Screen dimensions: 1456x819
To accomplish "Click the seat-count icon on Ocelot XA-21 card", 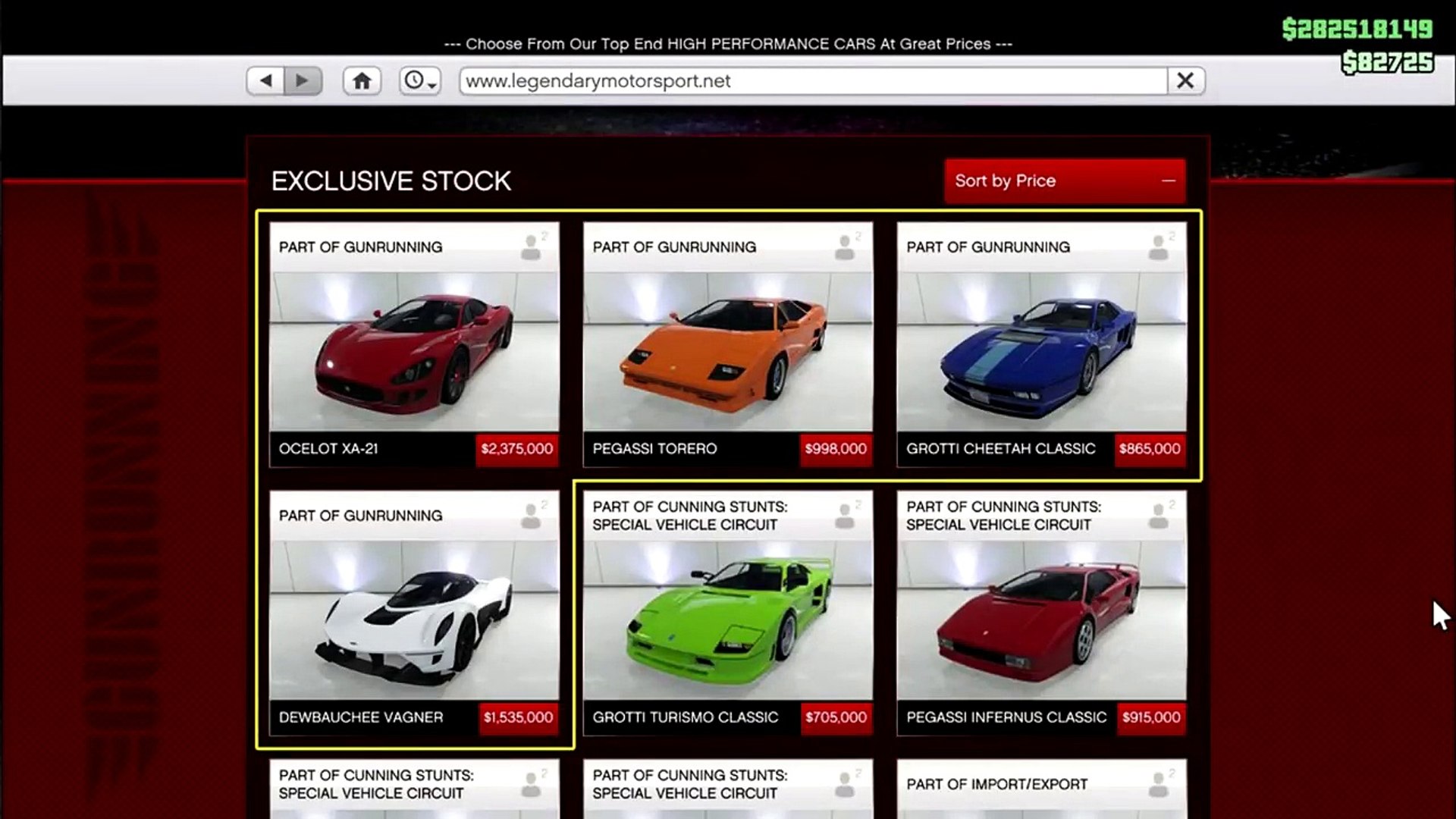I will pyautogui.click(x=533, y=246).
